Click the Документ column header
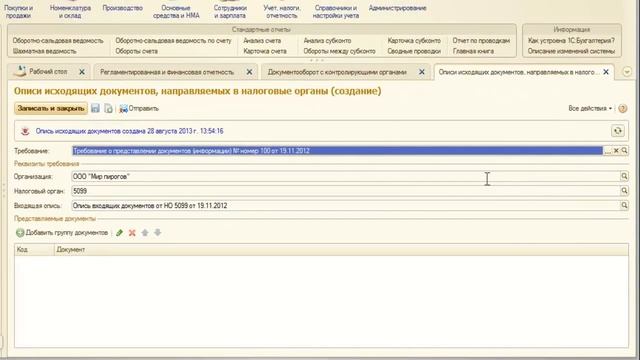 click(x=341, y=249)
